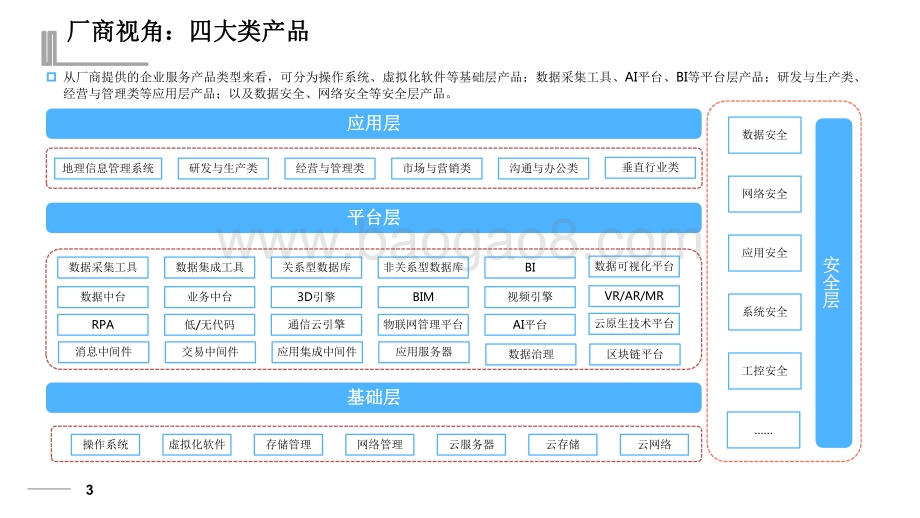Click the 系统安全 box

(765, 312)
